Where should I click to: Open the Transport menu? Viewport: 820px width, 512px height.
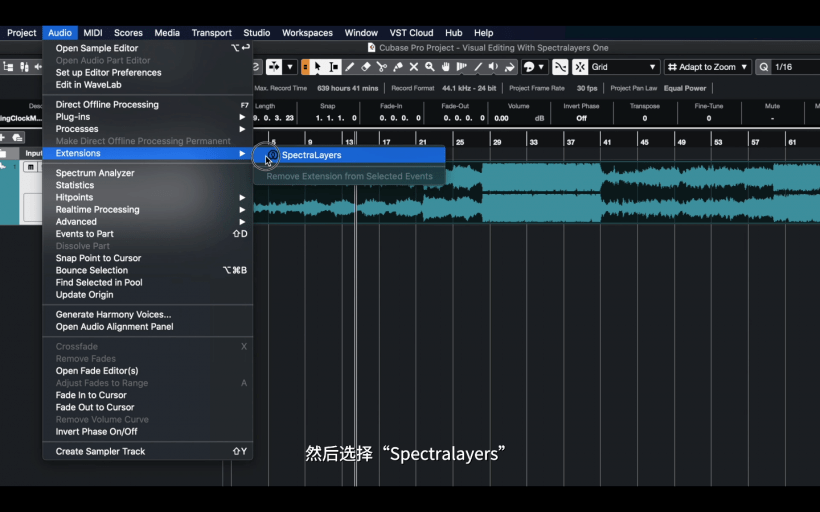(x=211, y=32)
